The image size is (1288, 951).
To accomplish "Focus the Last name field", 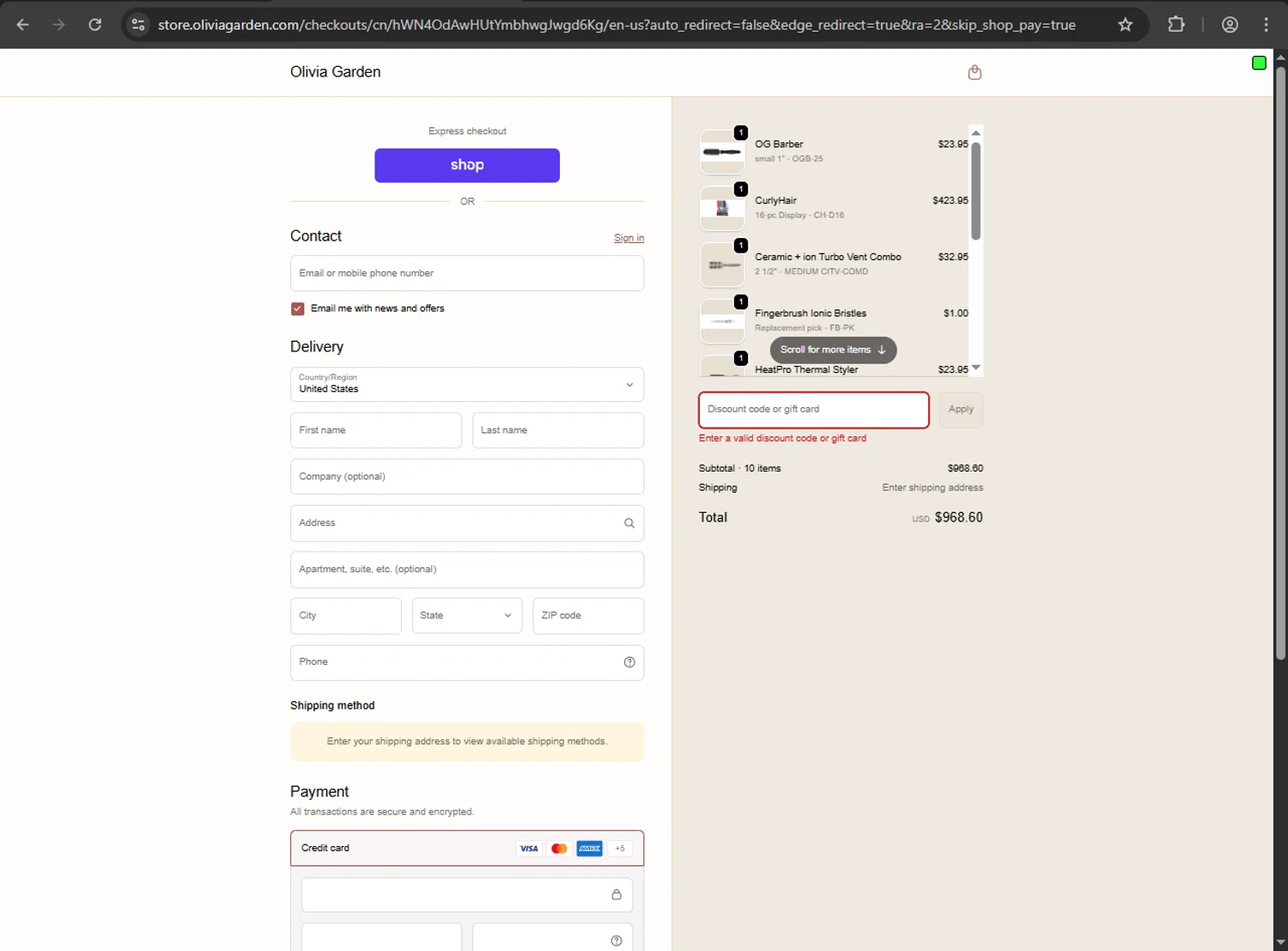I will [558, 430].
